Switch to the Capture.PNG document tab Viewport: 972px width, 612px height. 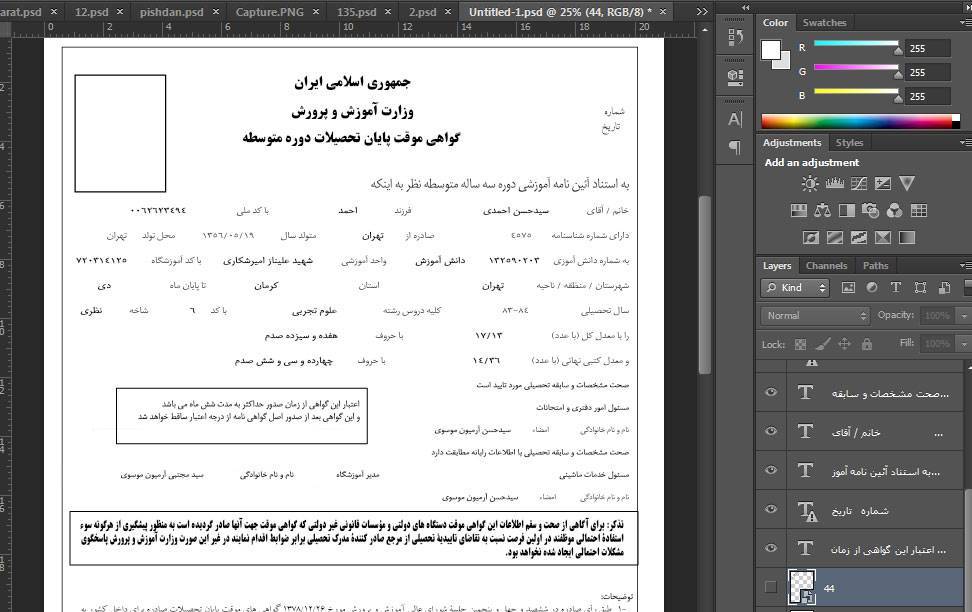pos(270,12)
